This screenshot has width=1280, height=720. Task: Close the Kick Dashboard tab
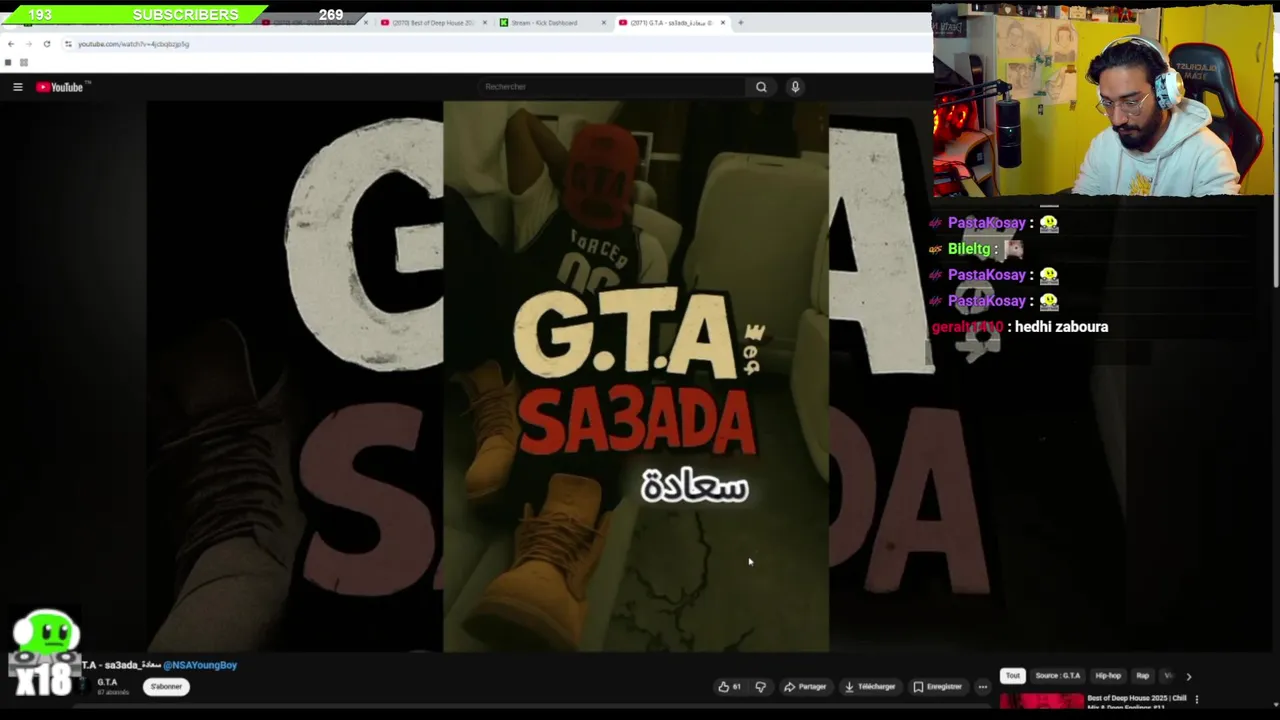click(x=603, y=23)
